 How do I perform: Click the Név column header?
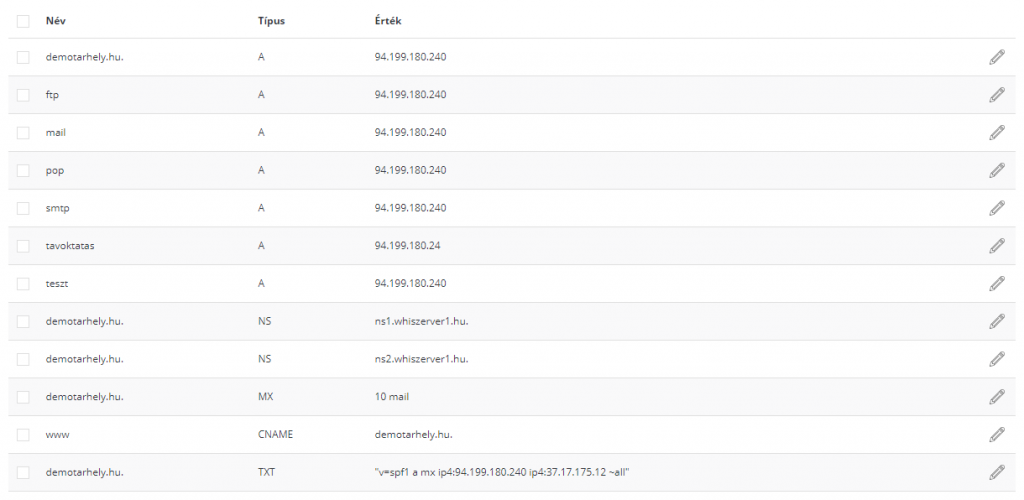tap(55, 20)
